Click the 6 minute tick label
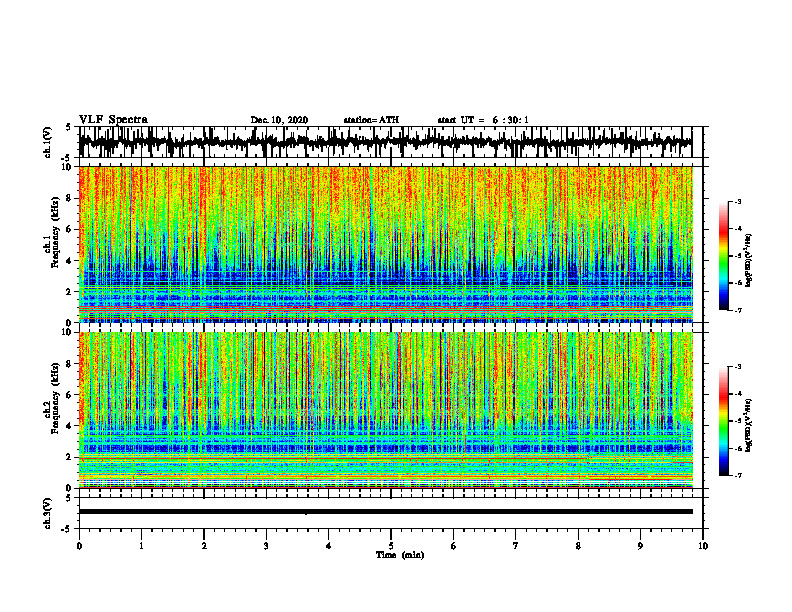This screenshot has width=792, height=612. [453, 546]
